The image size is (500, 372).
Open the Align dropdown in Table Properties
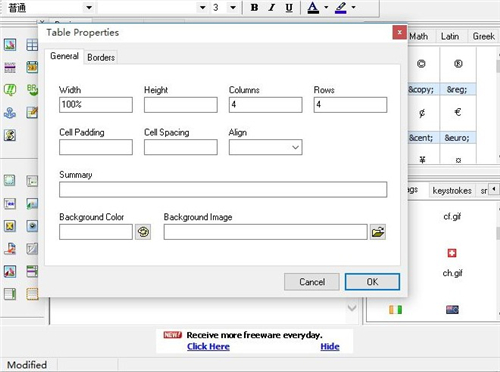[265, 147]
